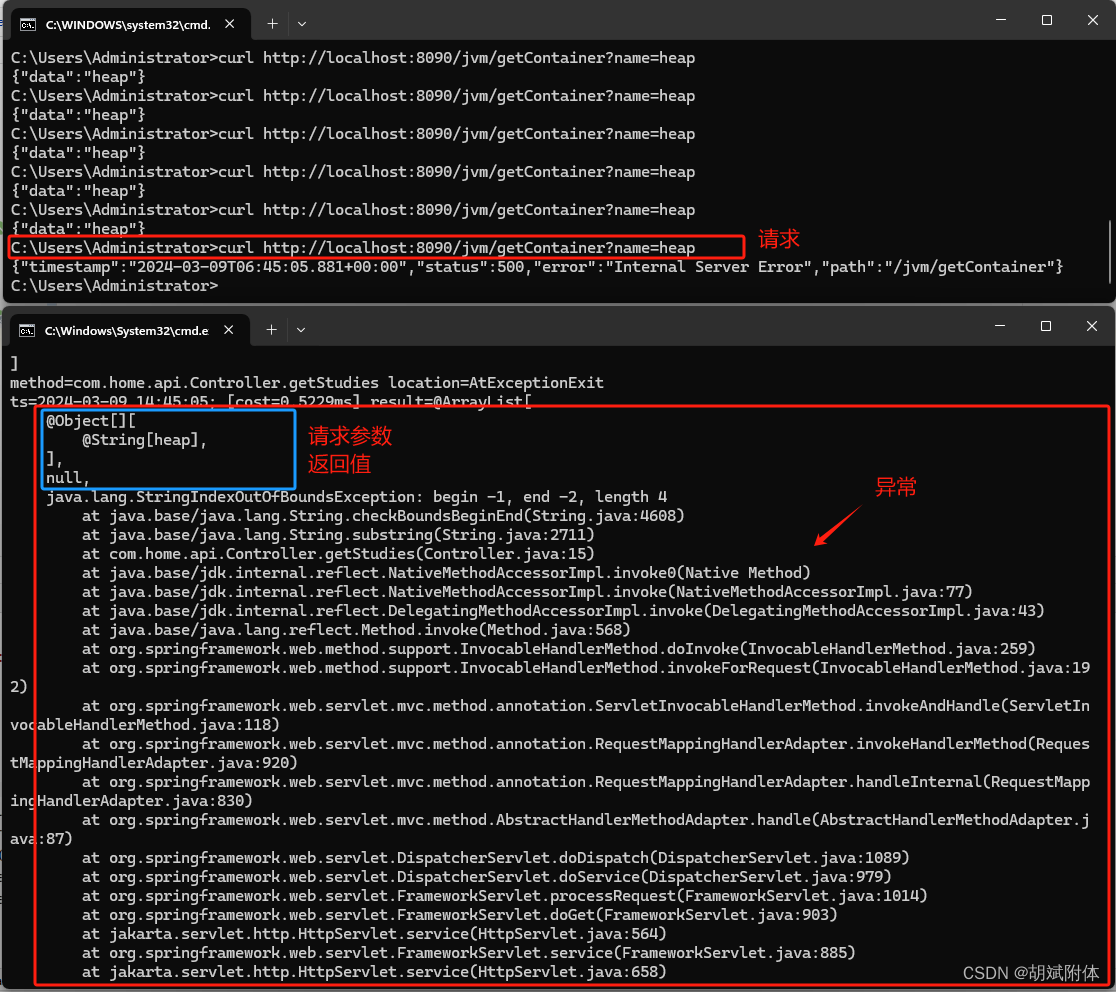Click the DispatcherServlet.doDispatch stack line
The height and width of the screenshot is (992, 1116).
coord(495,858)
